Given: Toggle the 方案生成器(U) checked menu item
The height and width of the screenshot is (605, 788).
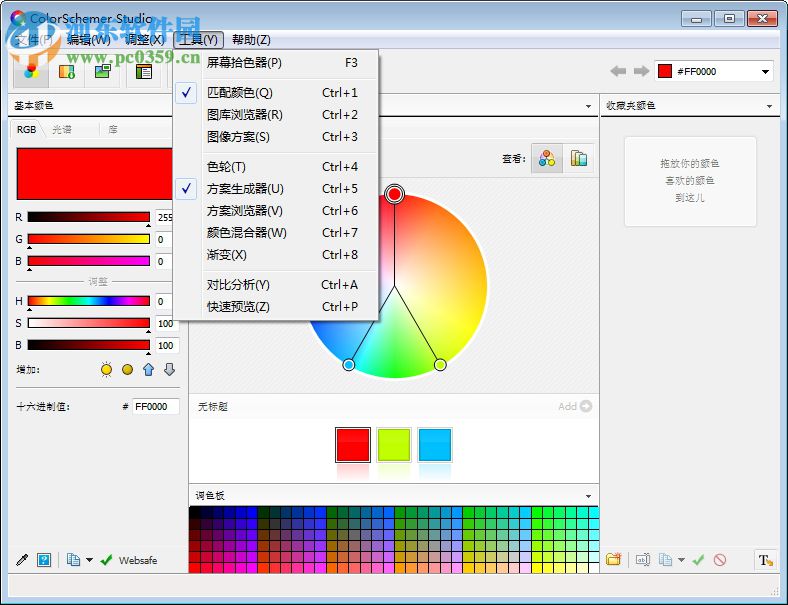Looking at the screenshot, I should pos(275,188).
